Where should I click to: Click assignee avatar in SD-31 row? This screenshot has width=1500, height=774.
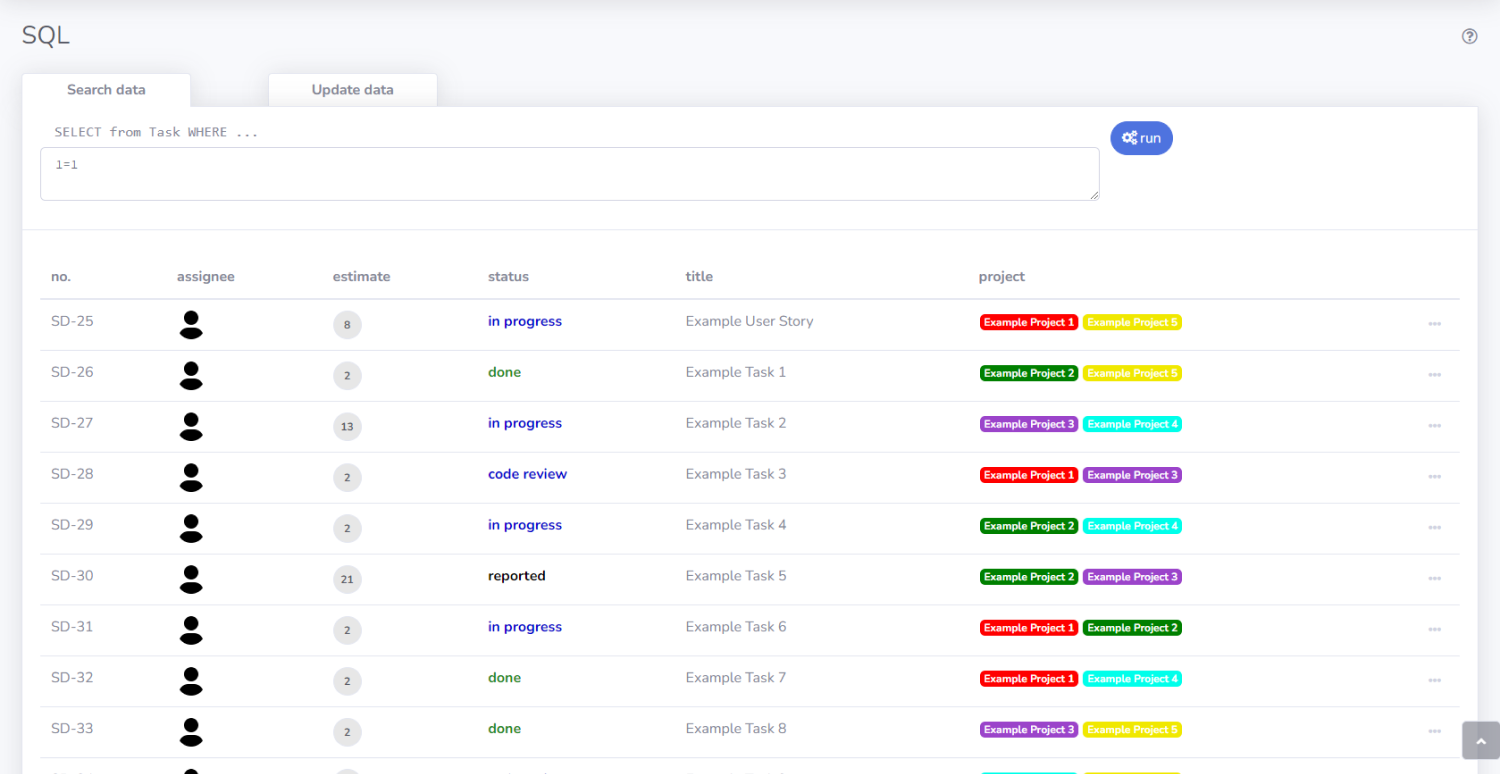point(191,631)
